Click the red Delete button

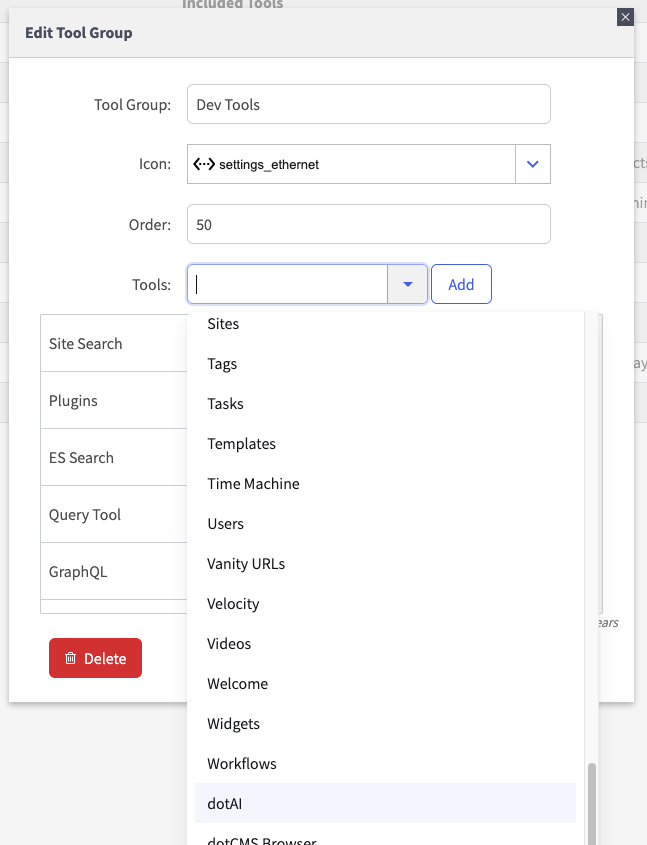tap(95, 658)
